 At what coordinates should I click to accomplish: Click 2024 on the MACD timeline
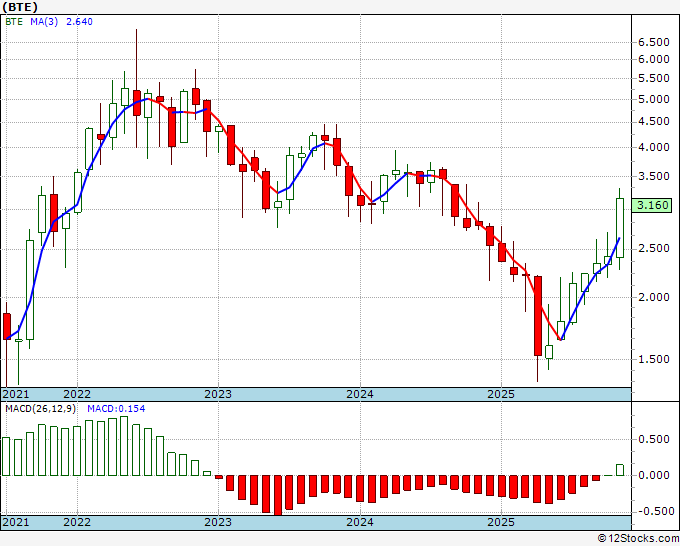click(360, 522)
